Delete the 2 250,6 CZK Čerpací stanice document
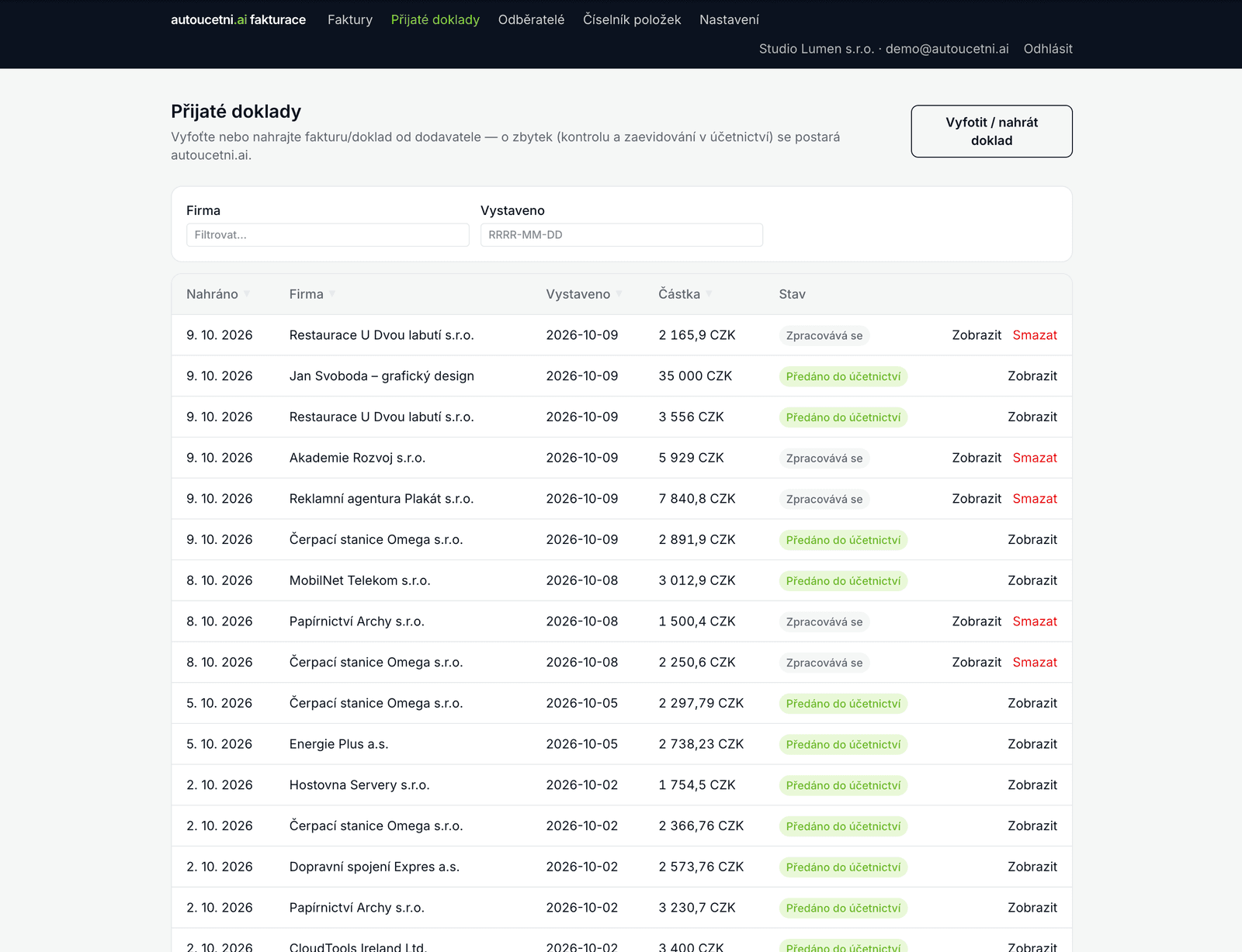 [1035, 663]
